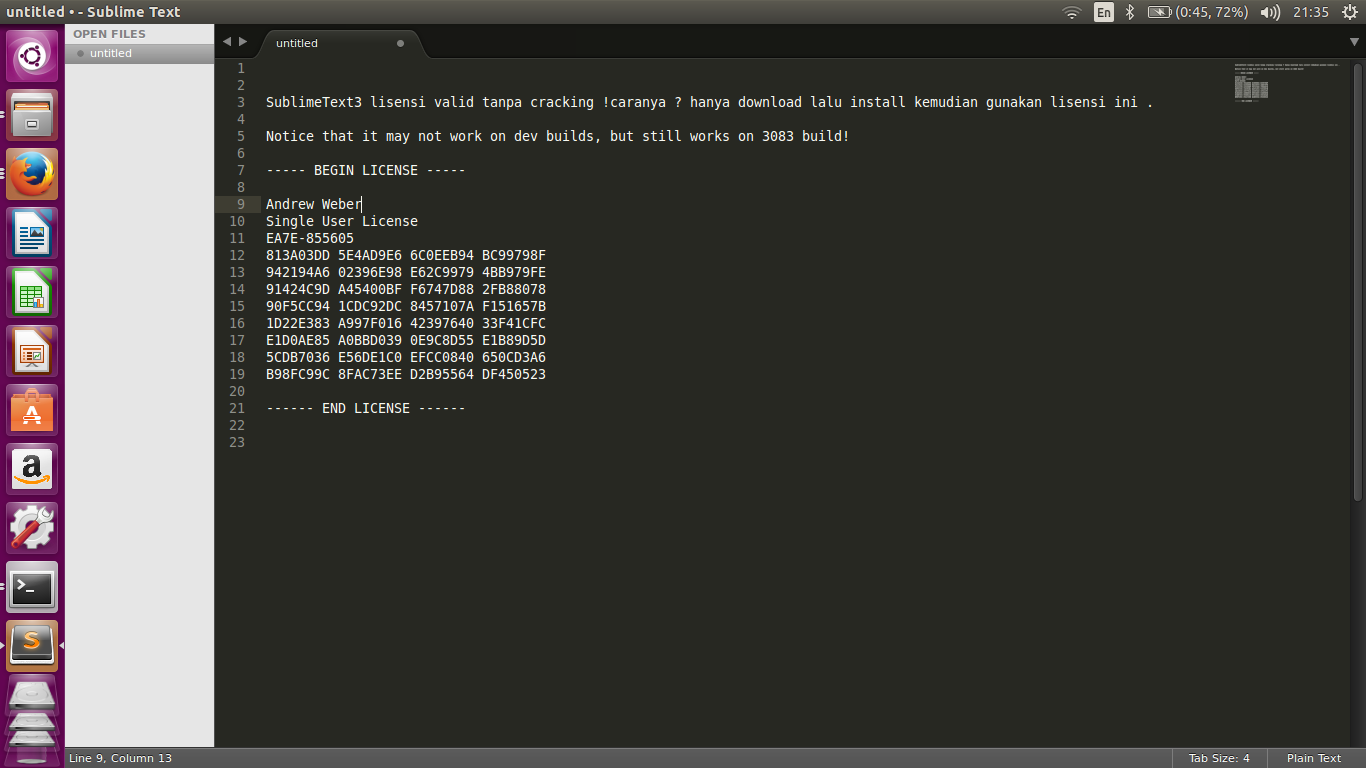The image size is (1366, 768).
Task: Open the sound volume indicator
Action: 1270,12
